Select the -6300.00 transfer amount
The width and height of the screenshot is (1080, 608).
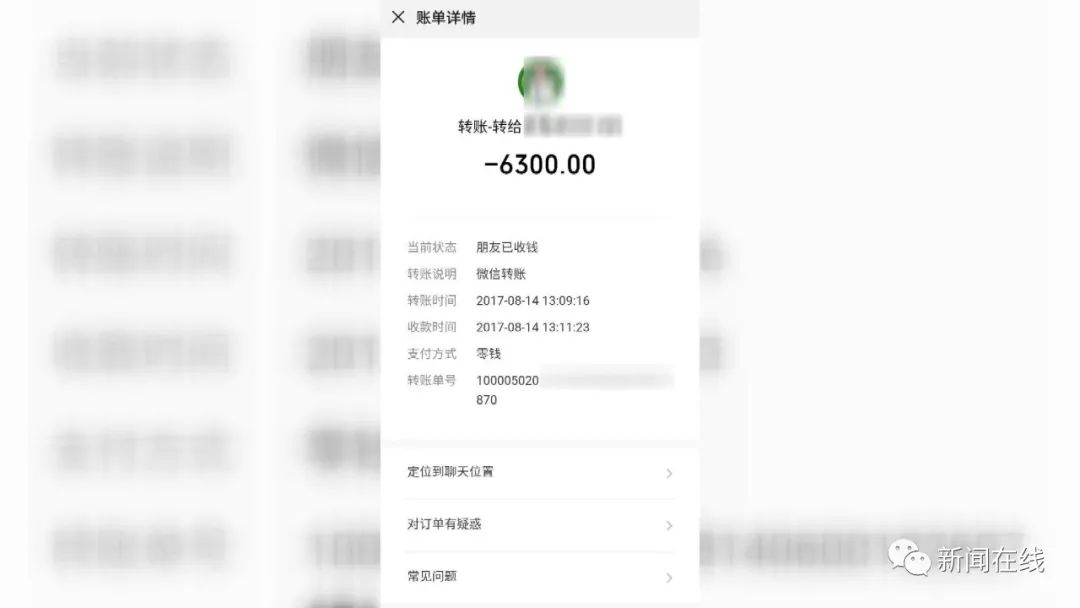click(x=540, y=165)
